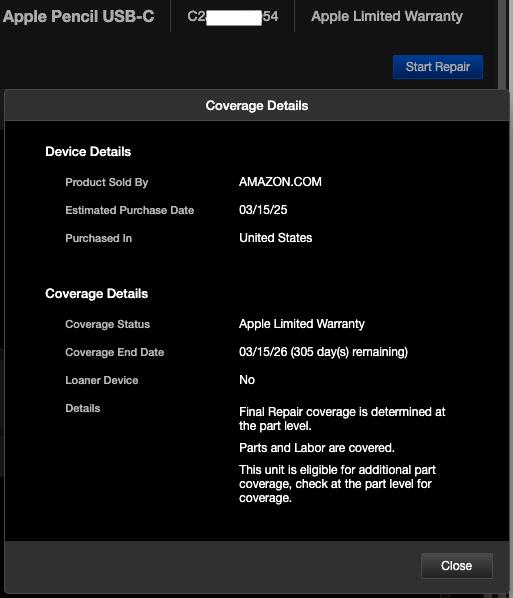513x598 pixels.
Task: Click the Loaner Device label
Action: point(101,380)
